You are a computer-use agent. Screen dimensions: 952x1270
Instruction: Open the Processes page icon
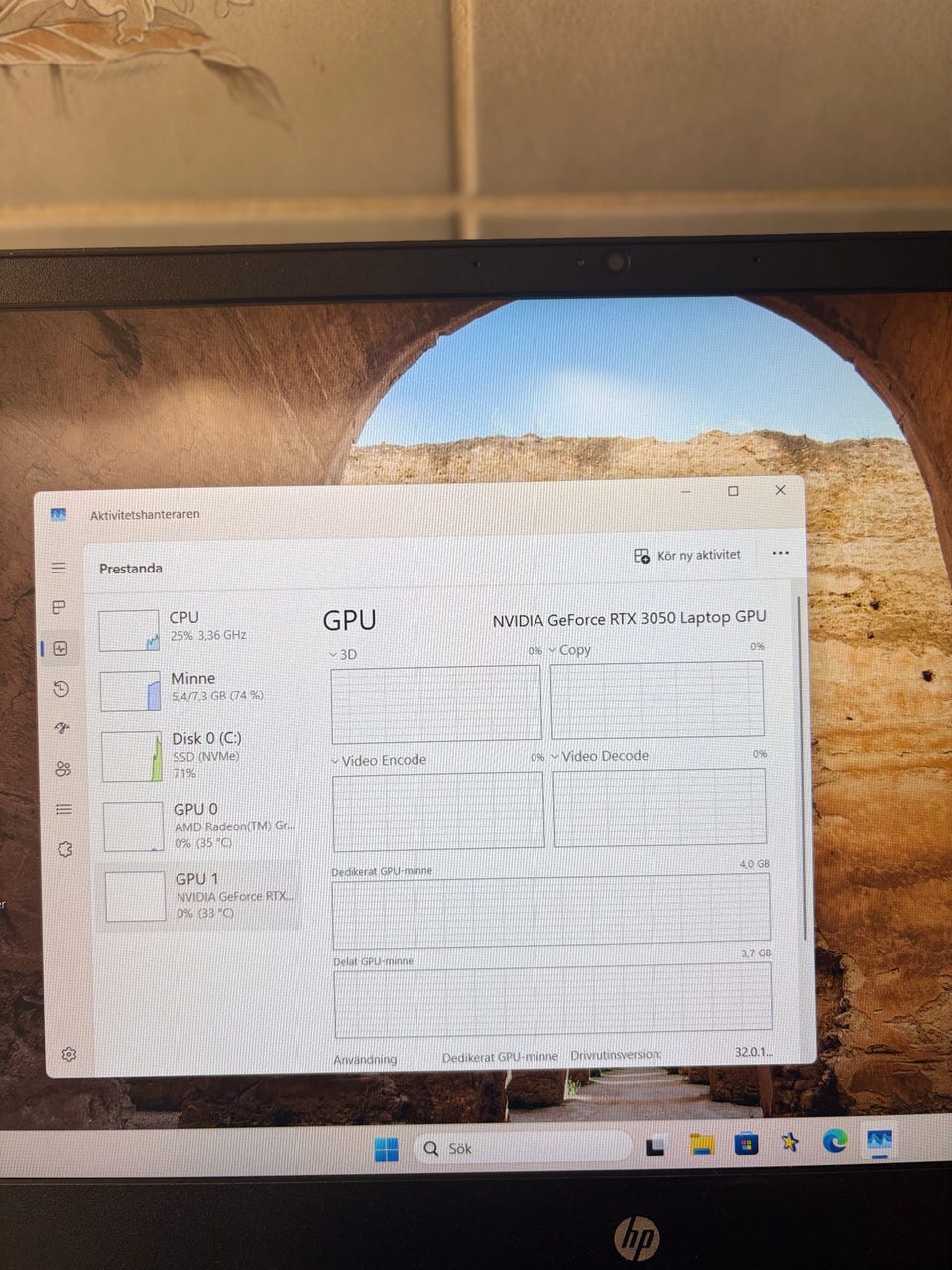(59, 607)
